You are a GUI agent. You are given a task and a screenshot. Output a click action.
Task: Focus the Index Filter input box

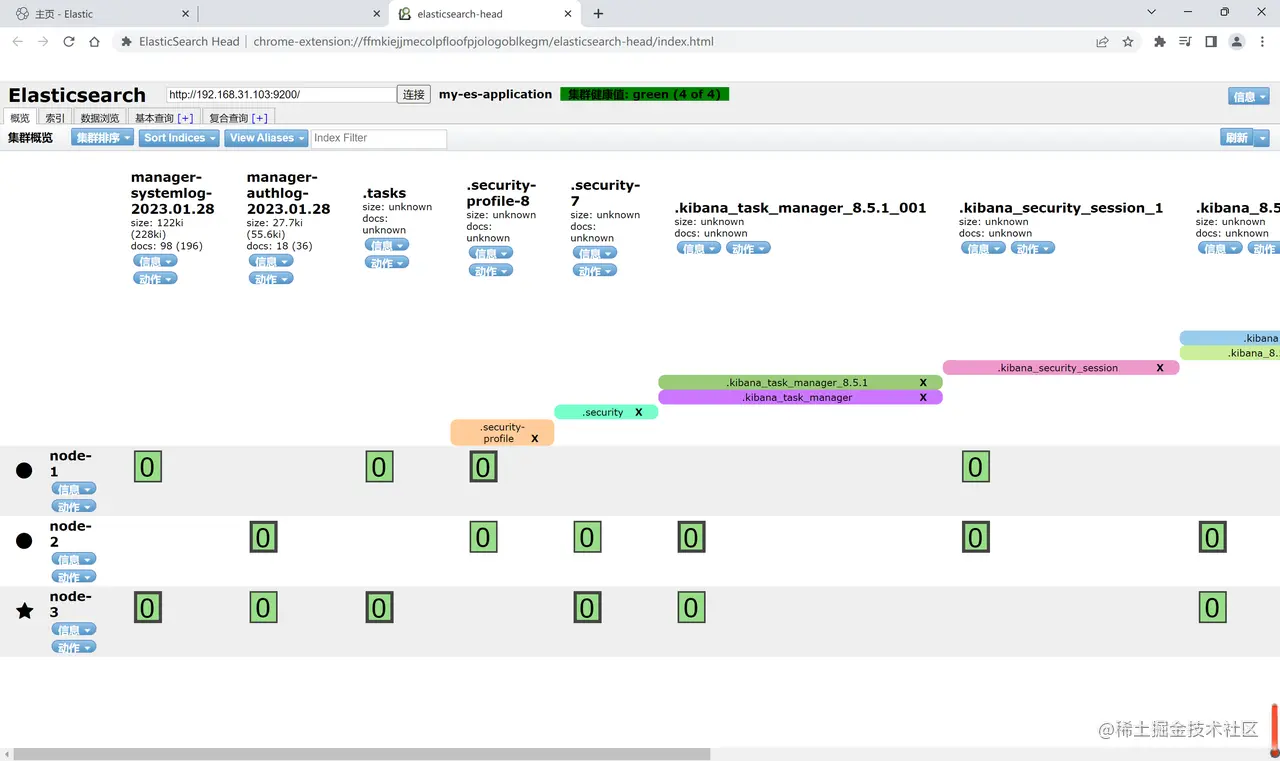click(x=379, y=138)
